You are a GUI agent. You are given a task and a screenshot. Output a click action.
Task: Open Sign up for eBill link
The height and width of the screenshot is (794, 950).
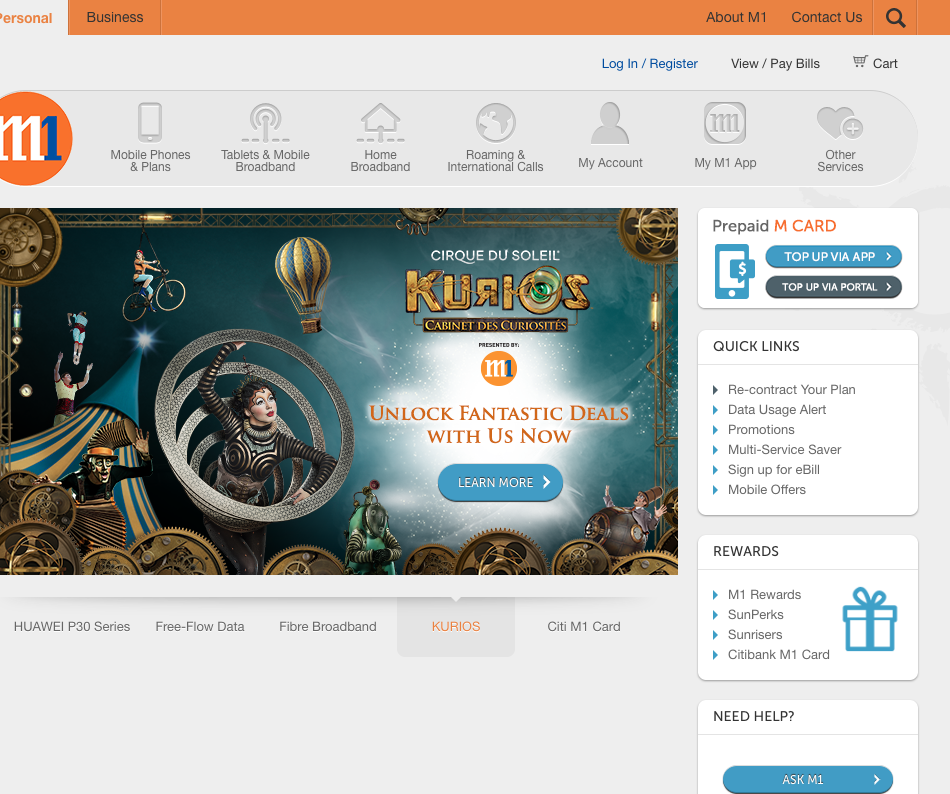click(x=774, y=469)
